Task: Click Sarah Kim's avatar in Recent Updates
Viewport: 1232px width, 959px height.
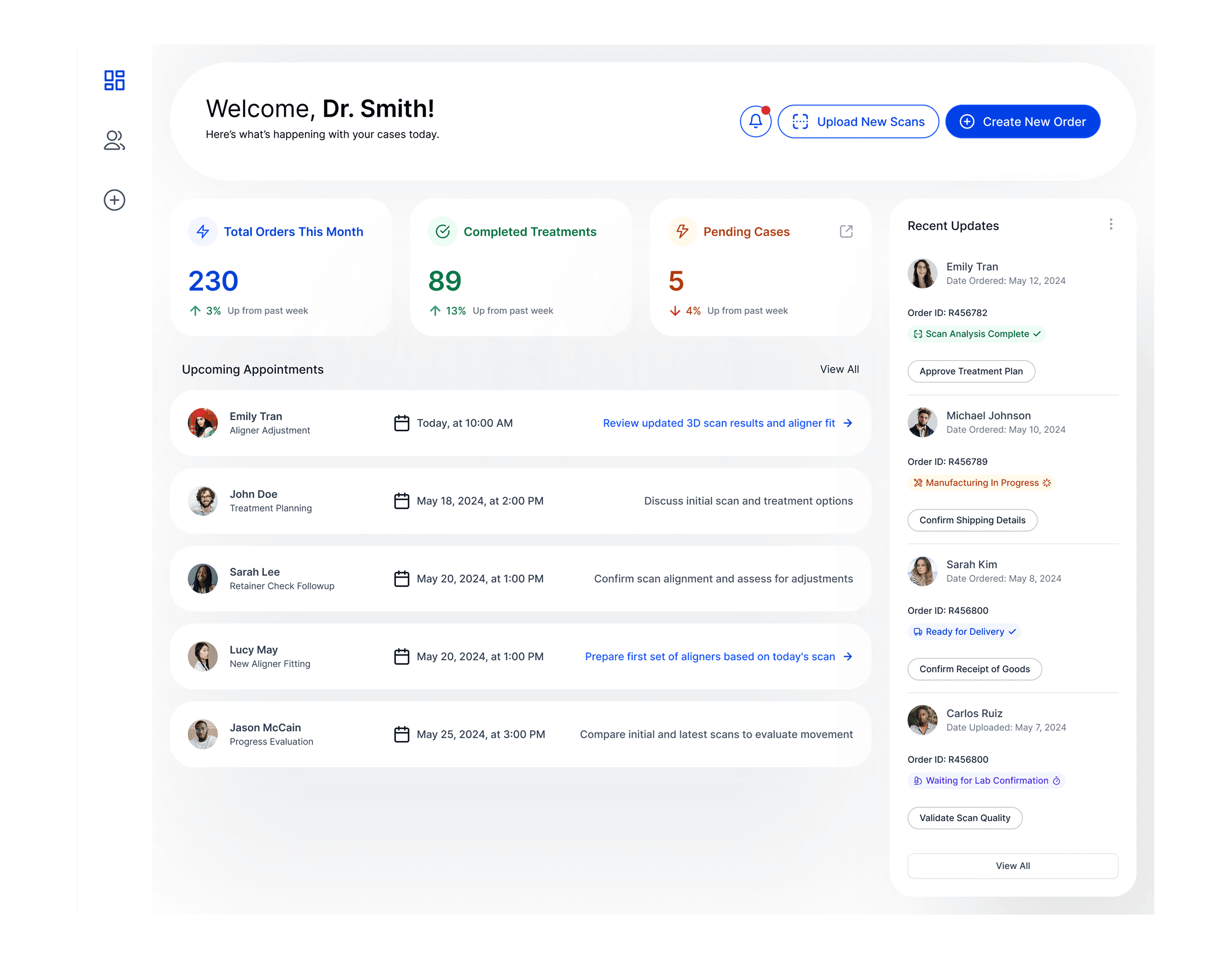Action: pos(922,571)
